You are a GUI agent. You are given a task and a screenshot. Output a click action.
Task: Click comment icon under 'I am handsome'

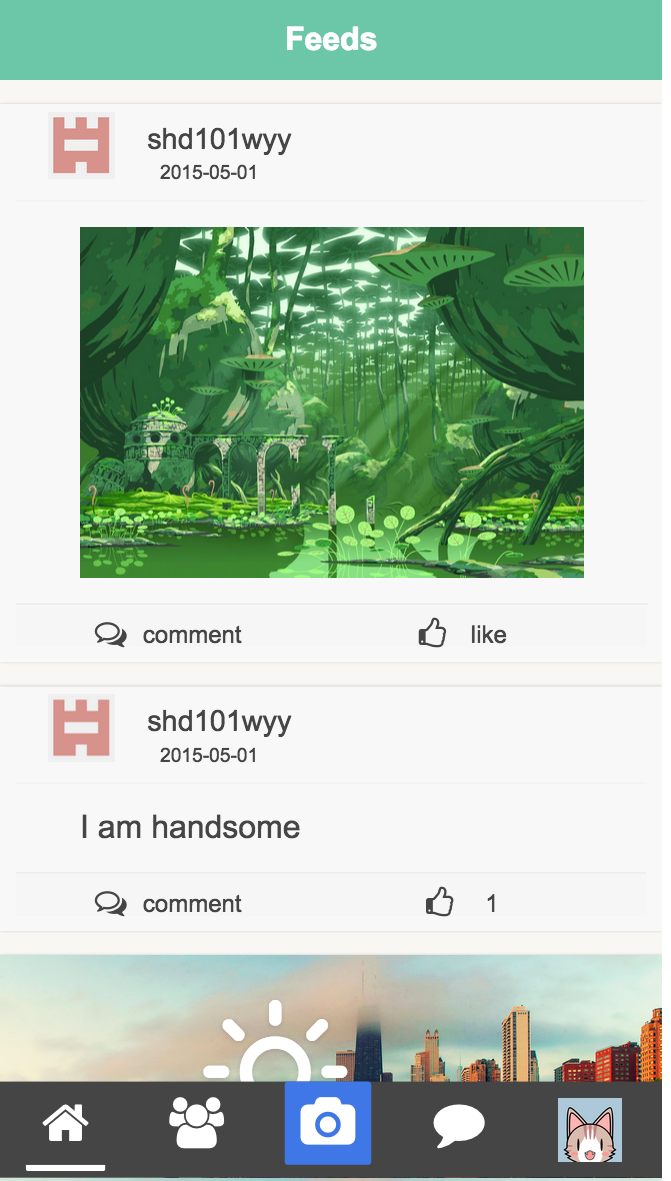pos(111,903)
